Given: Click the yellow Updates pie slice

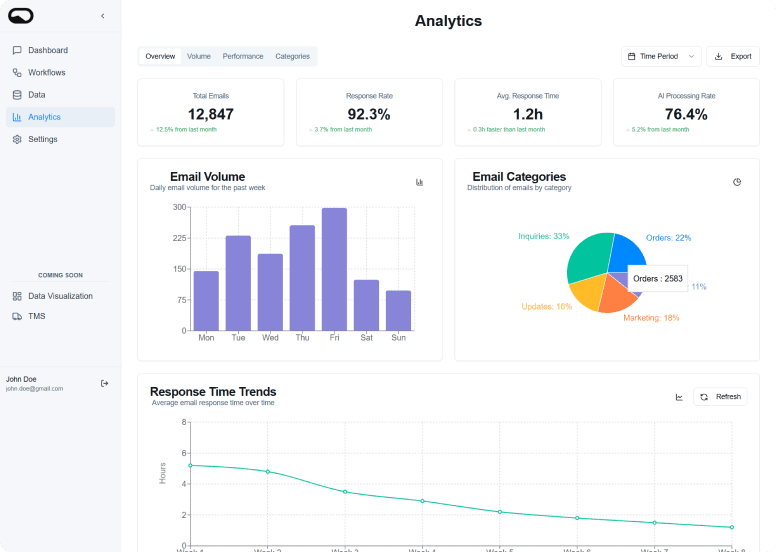Looking at the screenshot, I should (588, 293).
